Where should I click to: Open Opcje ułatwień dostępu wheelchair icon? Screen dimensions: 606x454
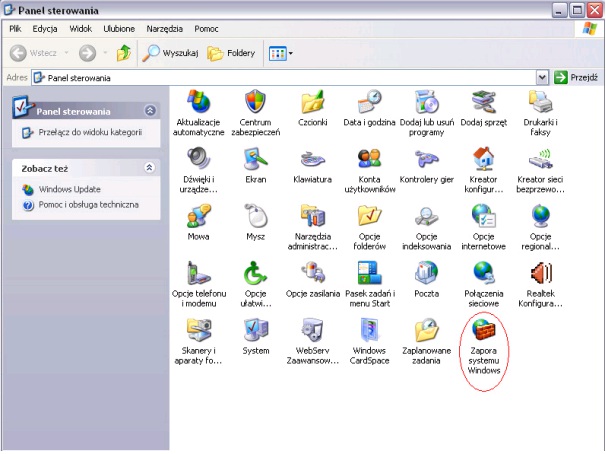pos(255,273)
